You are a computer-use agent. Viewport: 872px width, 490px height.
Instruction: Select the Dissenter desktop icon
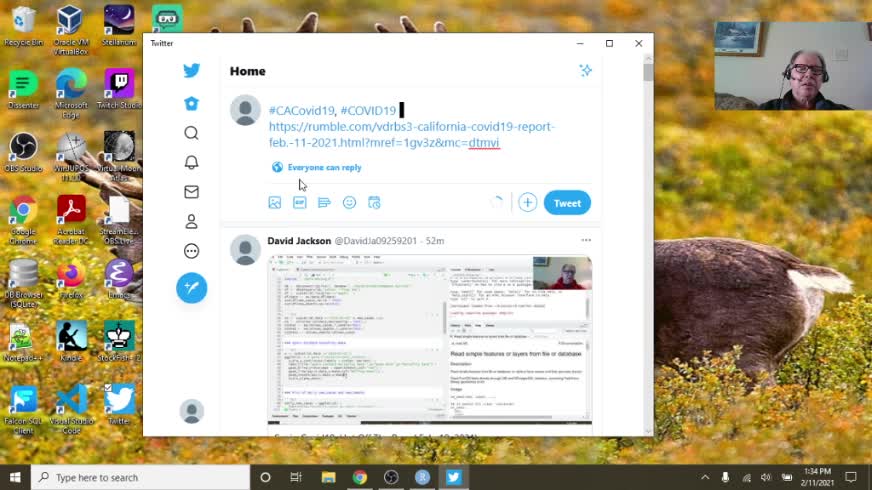(23, 90)
